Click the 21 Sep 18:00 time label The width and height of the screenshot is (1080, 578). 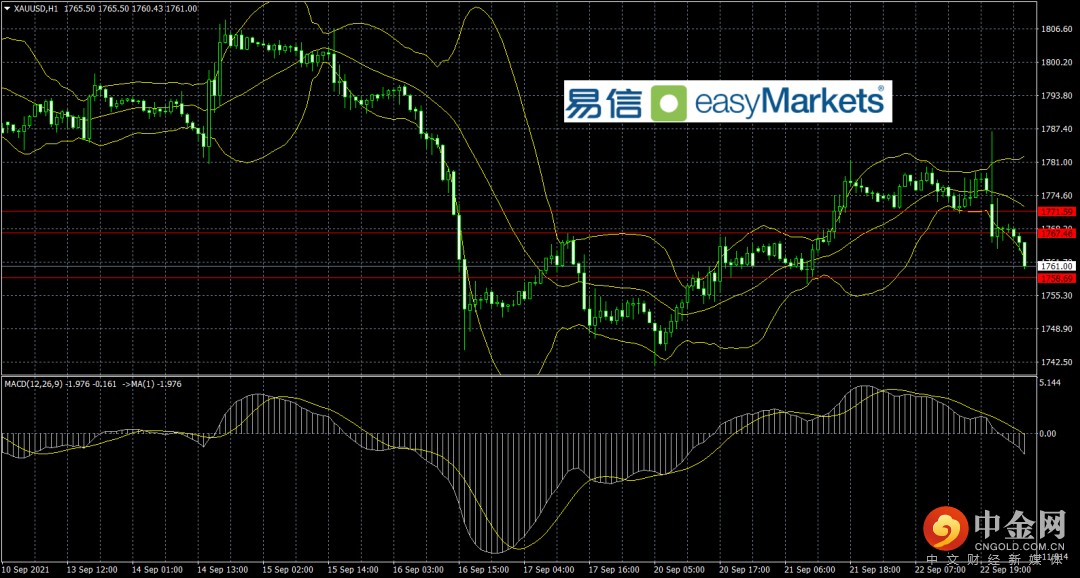point(873,570)
